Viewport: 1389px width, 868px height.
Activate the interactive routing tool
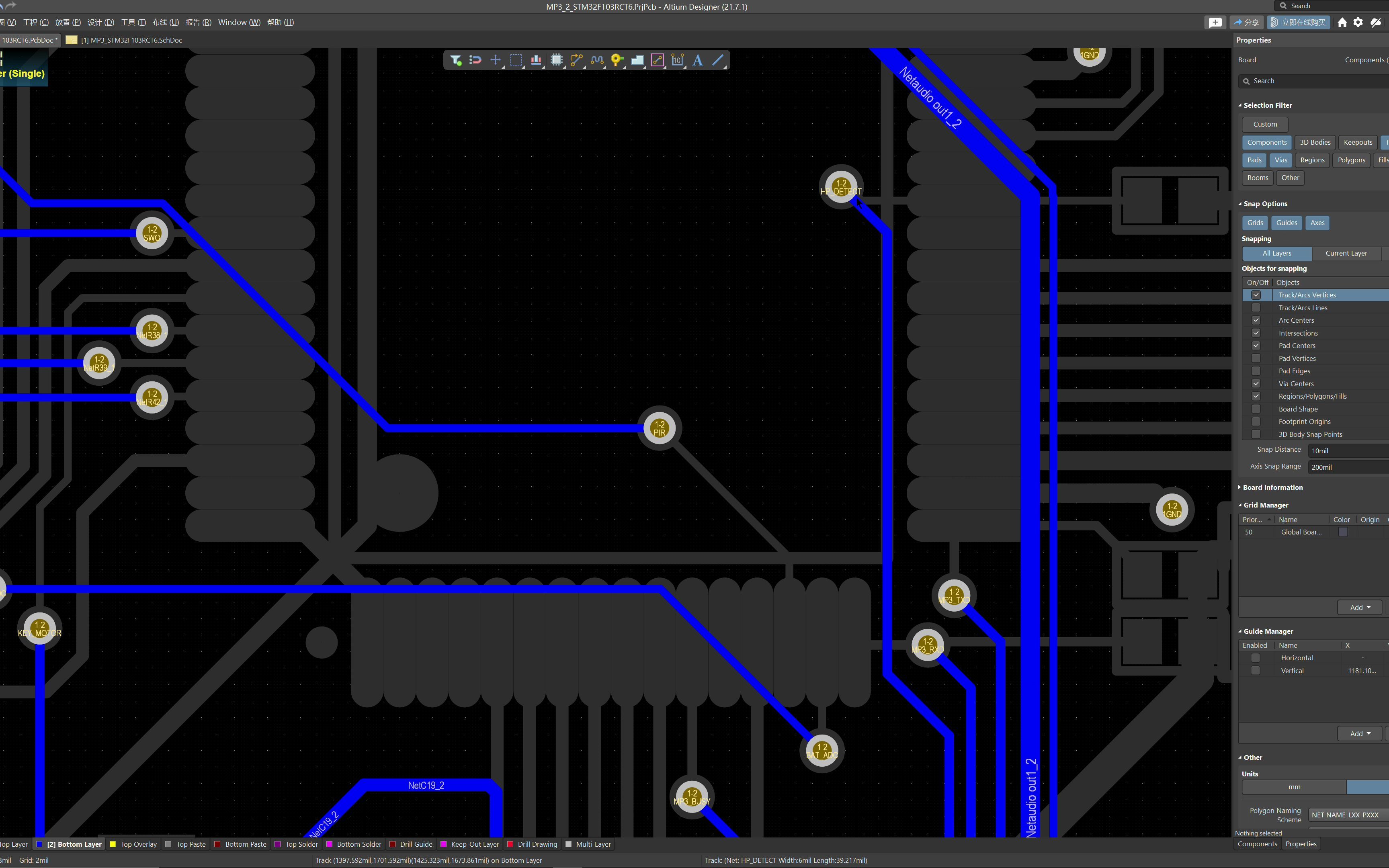tap(577, 60)
